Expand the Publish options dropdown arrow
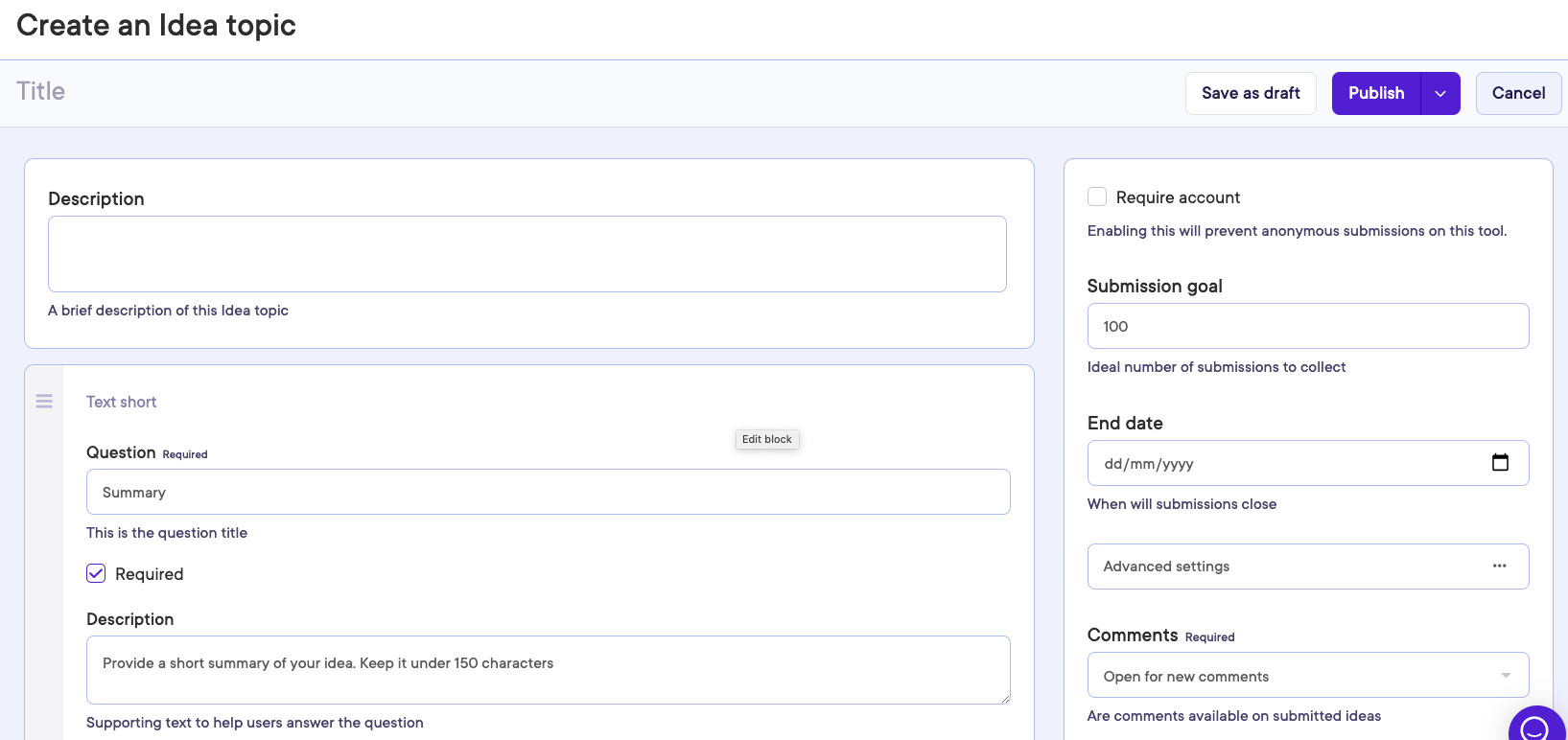 1439,94
